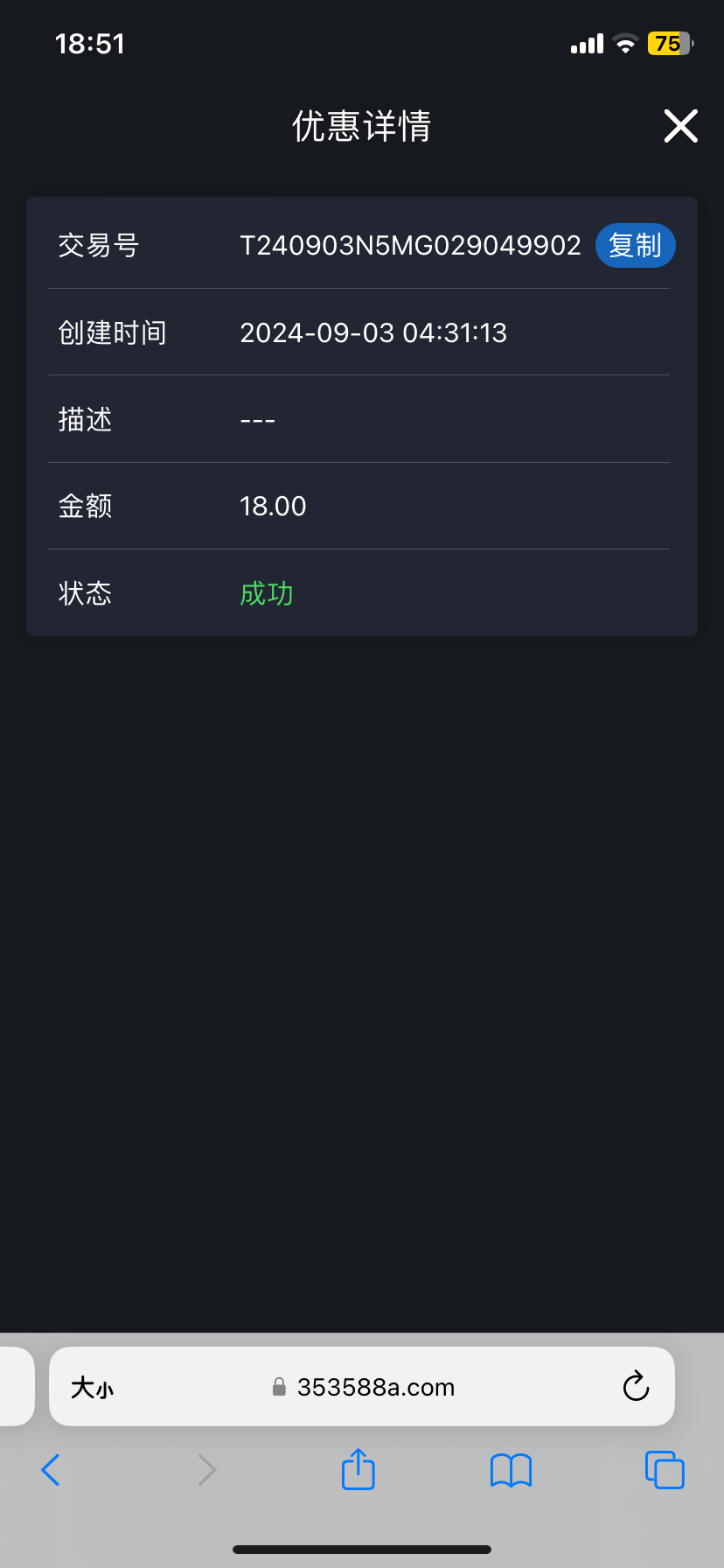Open Safari bookmarks
This screenshot has width=724, height=1568.
point(511,1470)
